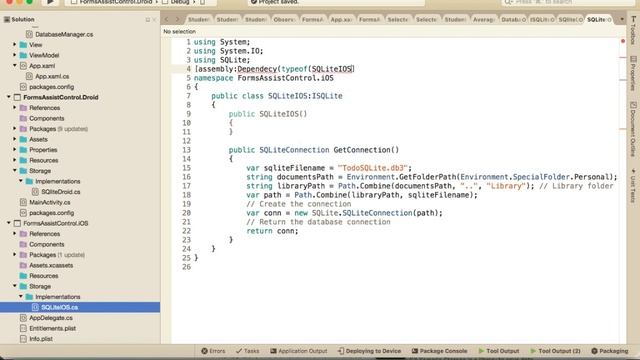
Task: Click on the "TodoSQLite.db3" string literal
Action: (x=373, y=168)
